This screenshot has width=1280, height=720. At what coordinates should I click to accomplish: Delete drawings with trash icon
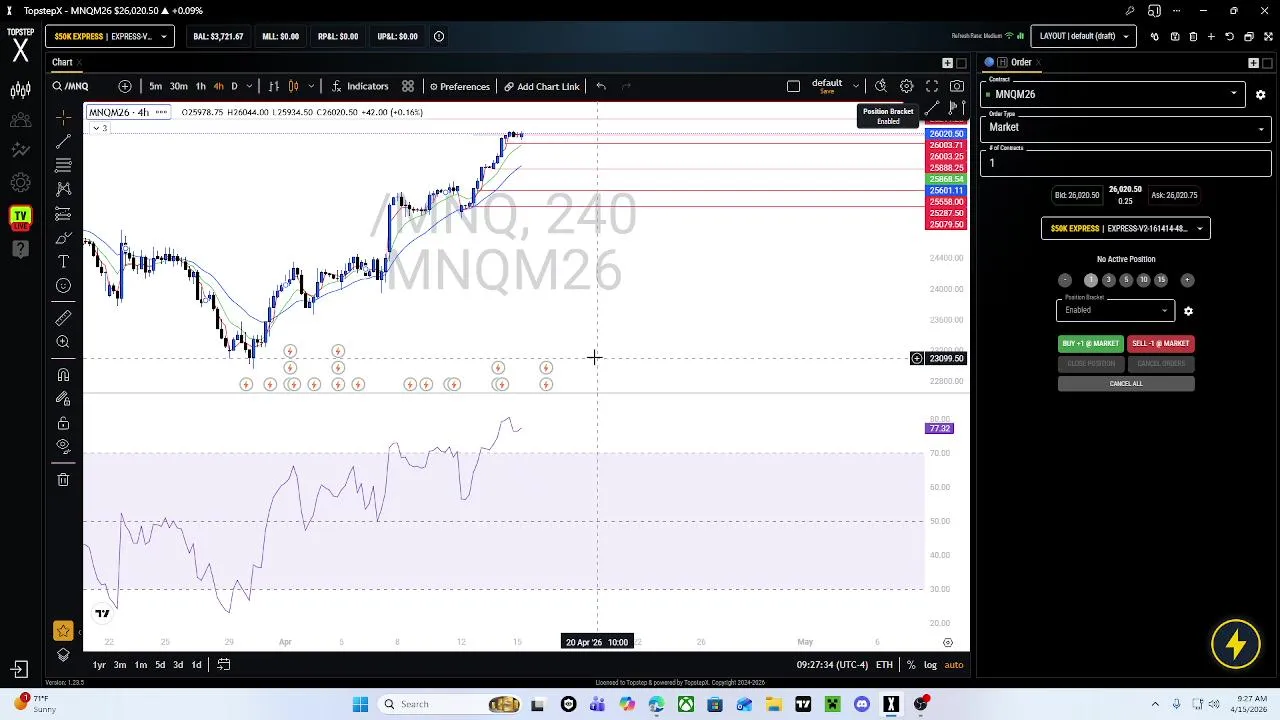click(63, 480)
